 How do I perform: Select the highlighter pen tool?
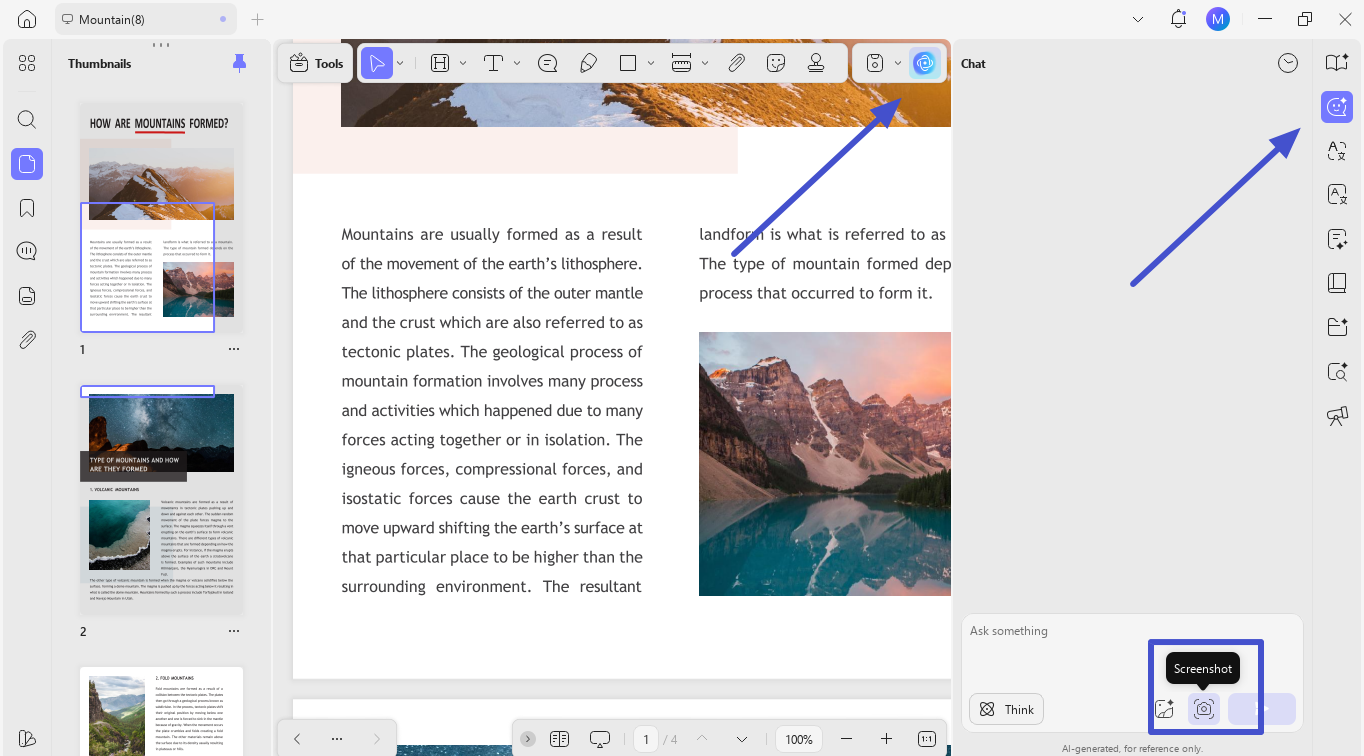pyautogui.click(x=588, y=63)
